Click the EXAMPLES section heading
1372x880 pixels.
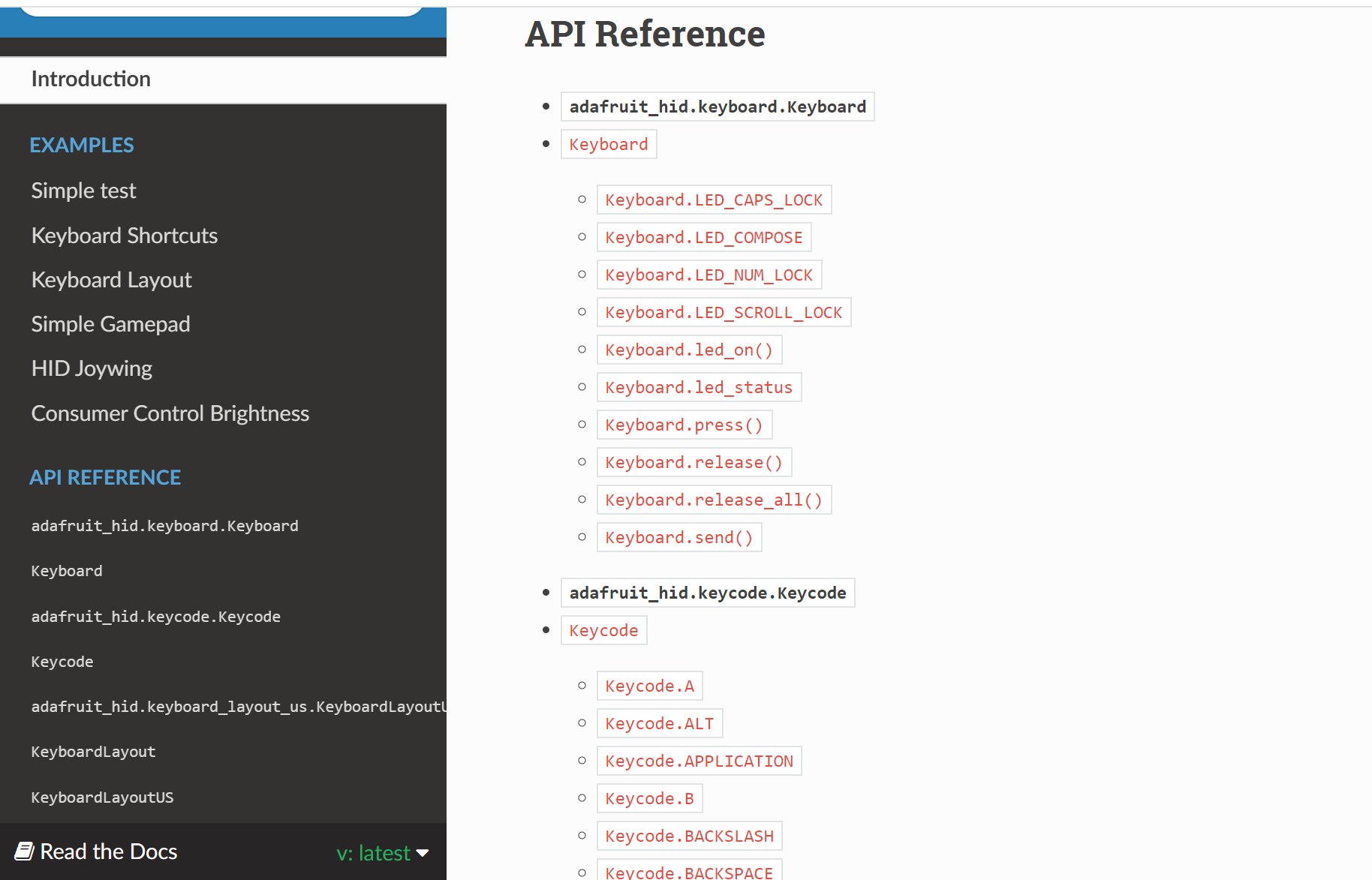click(x=82, y=145)
